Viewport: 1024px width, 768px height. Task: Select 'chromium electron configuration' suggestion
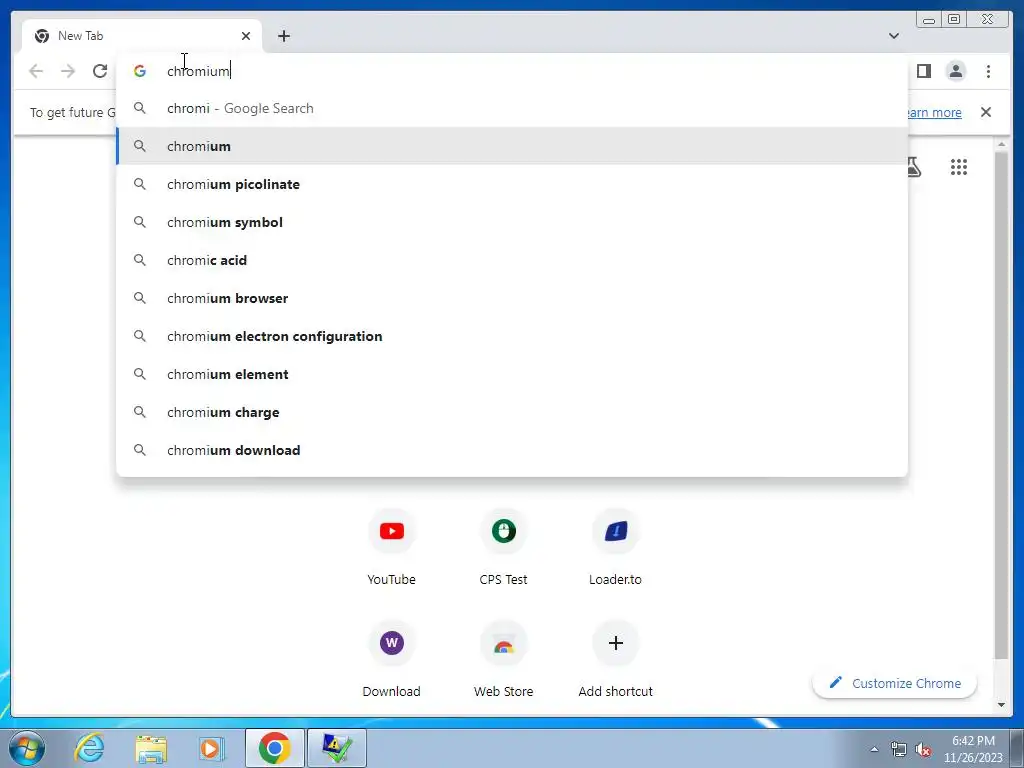coord(512,336)
